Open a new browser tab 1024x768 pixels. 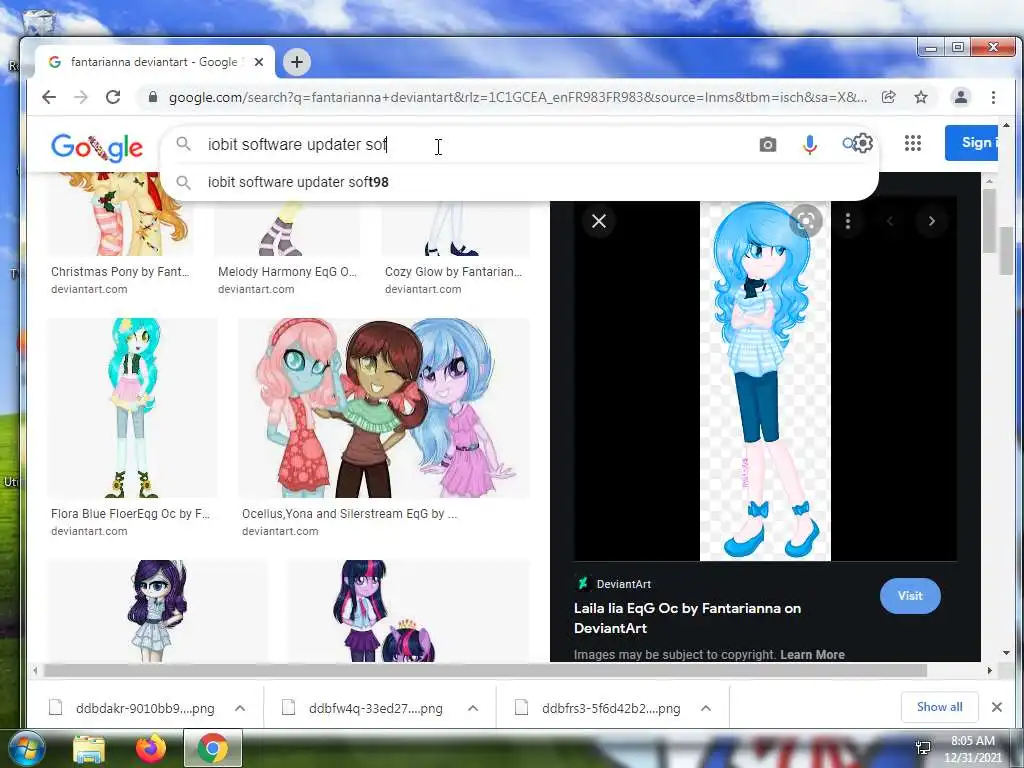[296, 62]
